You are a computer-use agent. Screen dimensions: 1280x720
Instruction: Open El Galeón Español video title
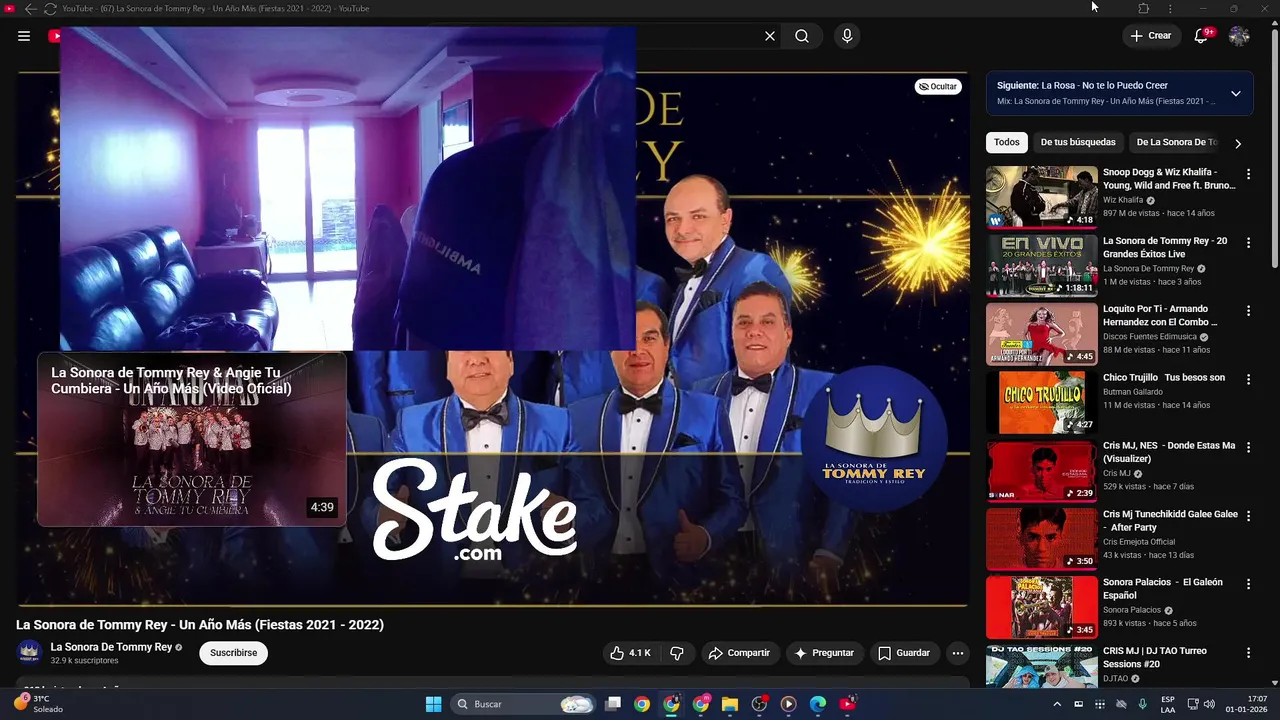[1163, 589]
